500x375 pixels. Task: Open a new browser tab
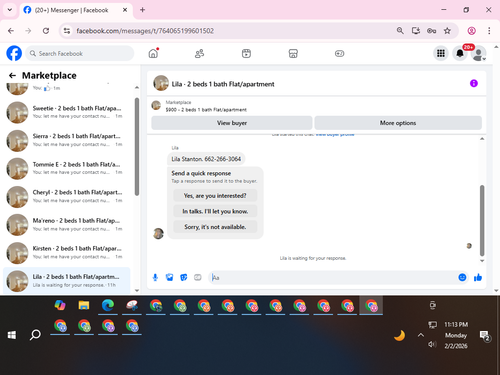coord(142,10)
